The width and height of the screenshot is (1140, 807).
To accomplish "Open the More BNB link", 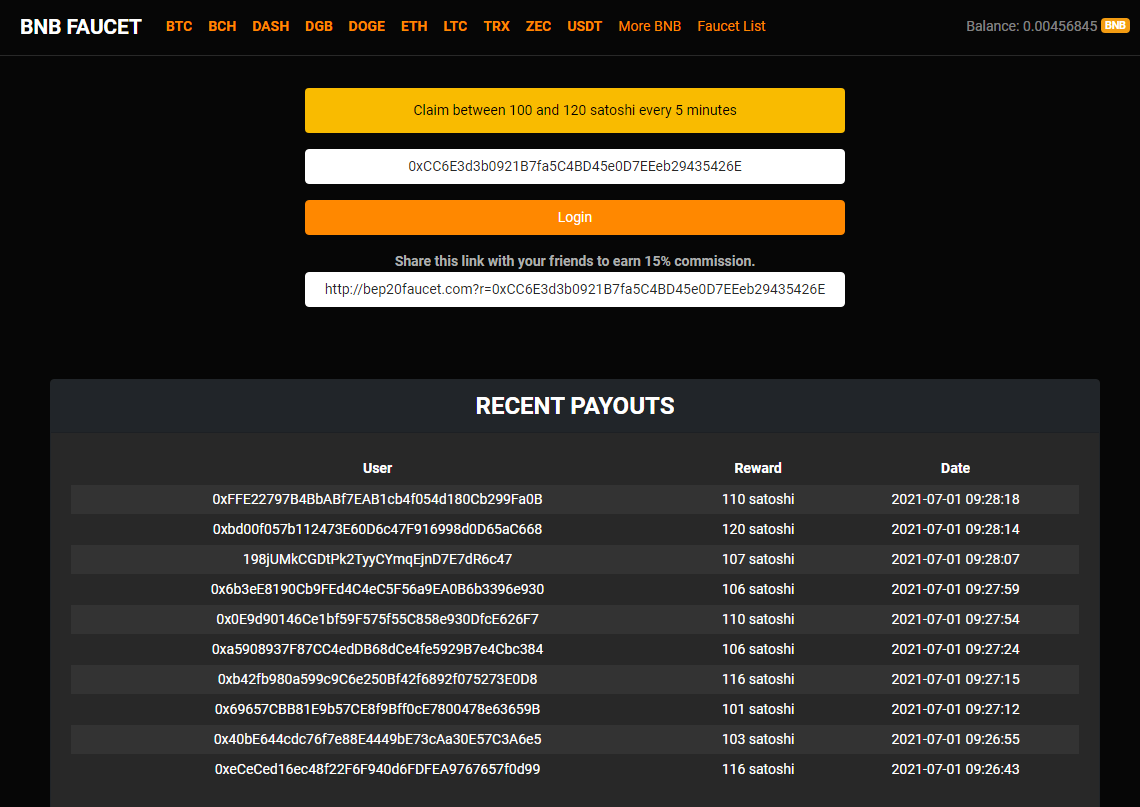I will tap(649, 26).
